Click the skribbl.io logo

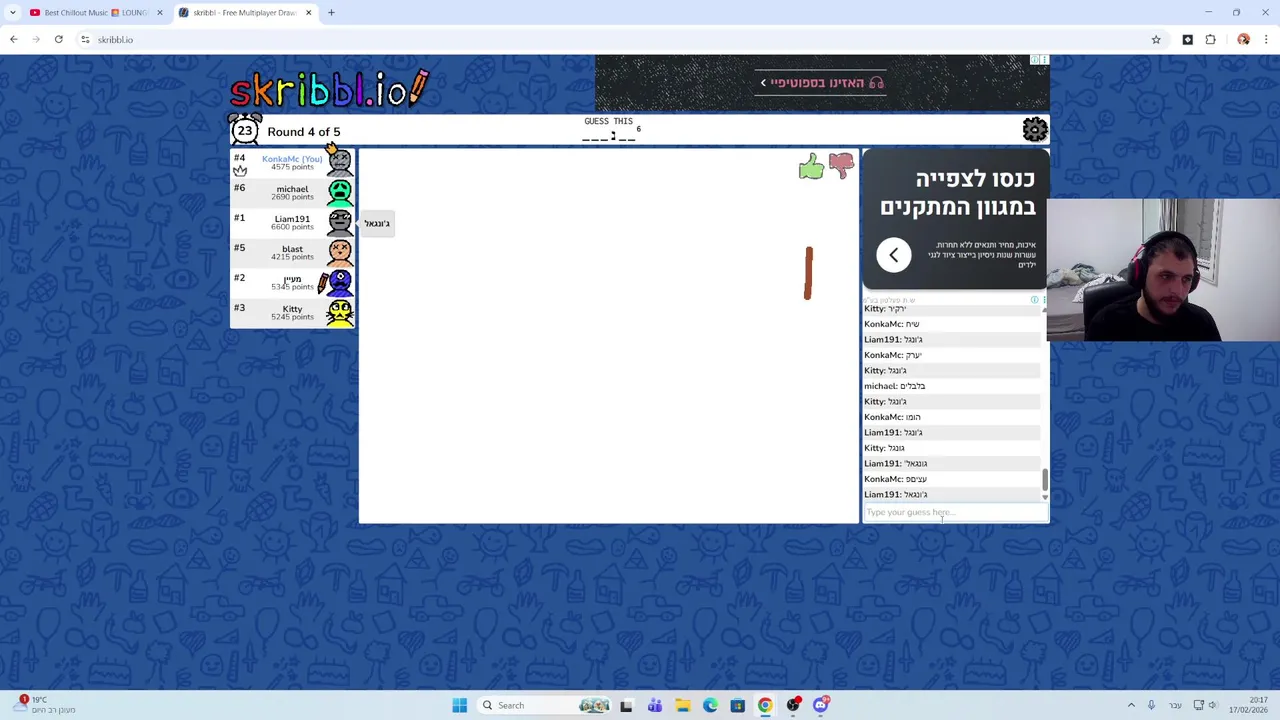point(329,89)
